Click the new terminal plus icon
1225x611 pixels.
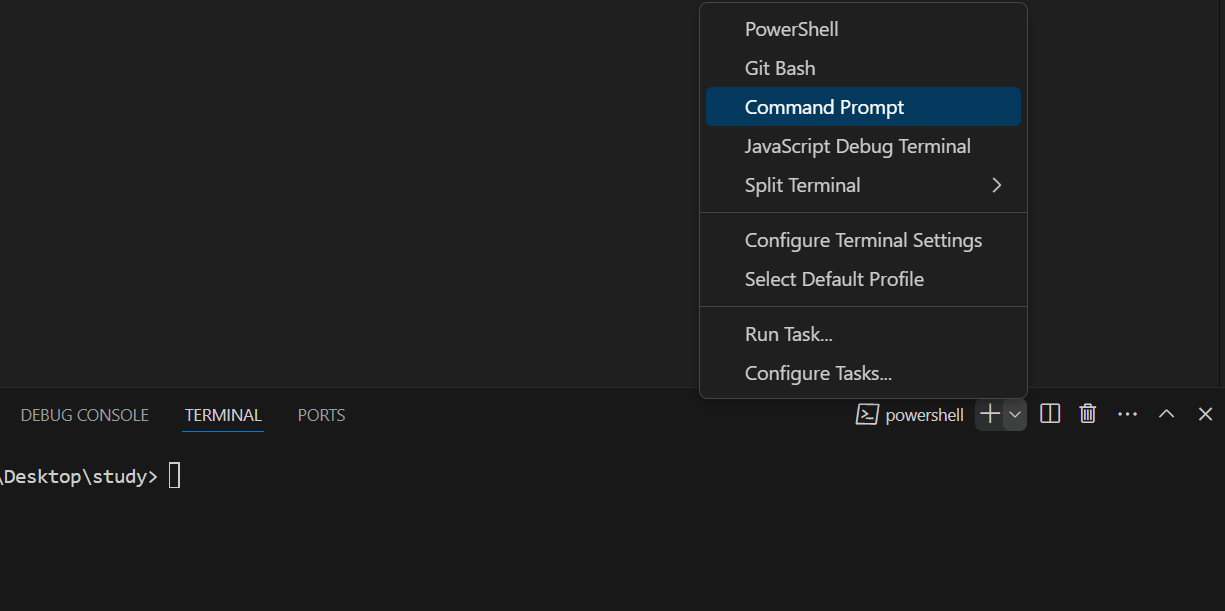pyautogui.click(x=989, y=414)
